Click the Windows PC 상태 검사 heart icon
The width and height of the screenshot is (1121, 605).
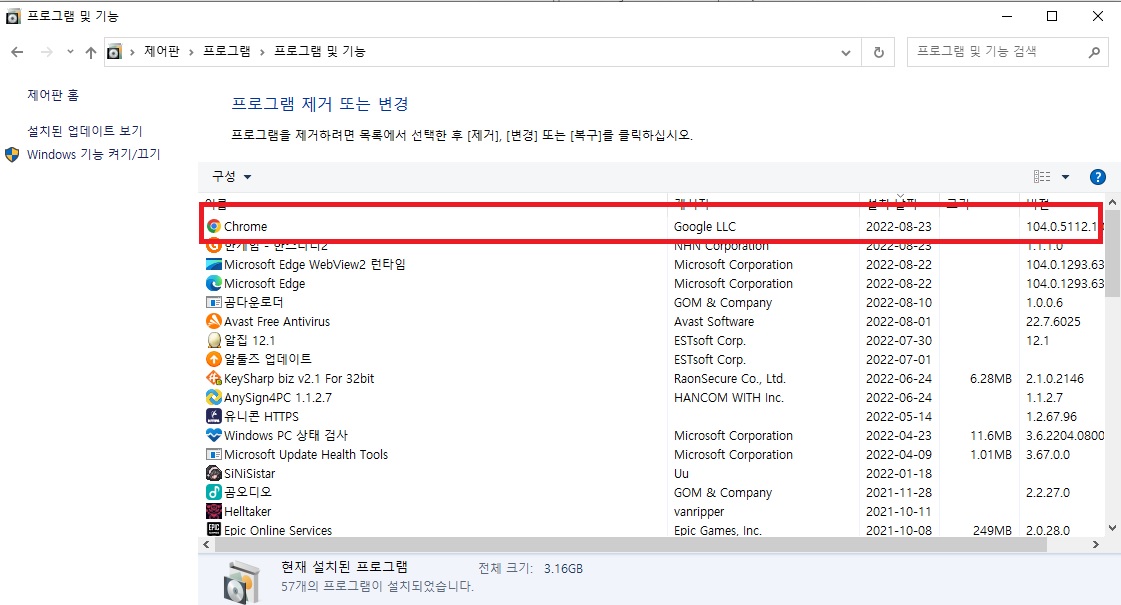[x=213, y=435]
